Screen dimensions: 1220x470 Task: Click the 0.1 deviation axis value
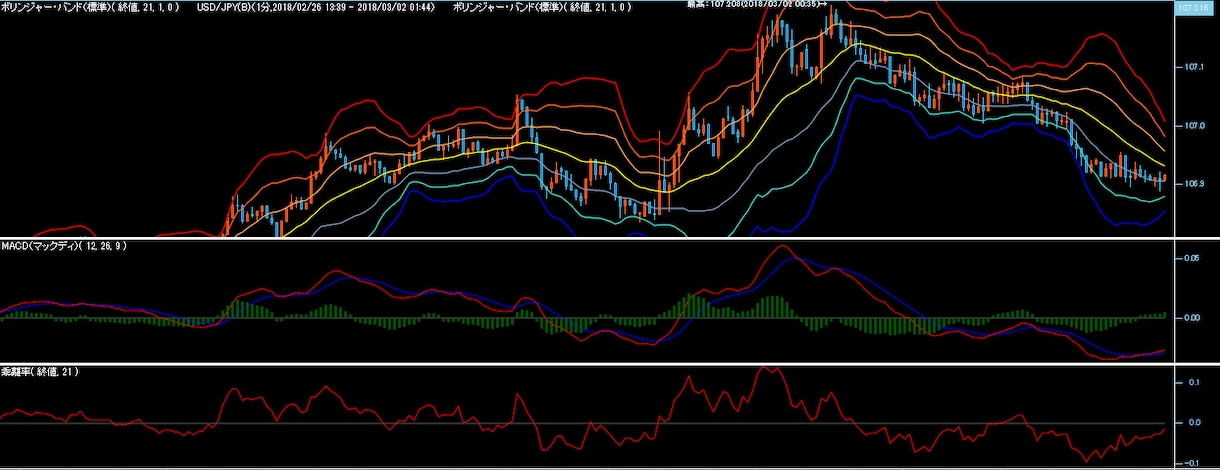coord(1190,382)
